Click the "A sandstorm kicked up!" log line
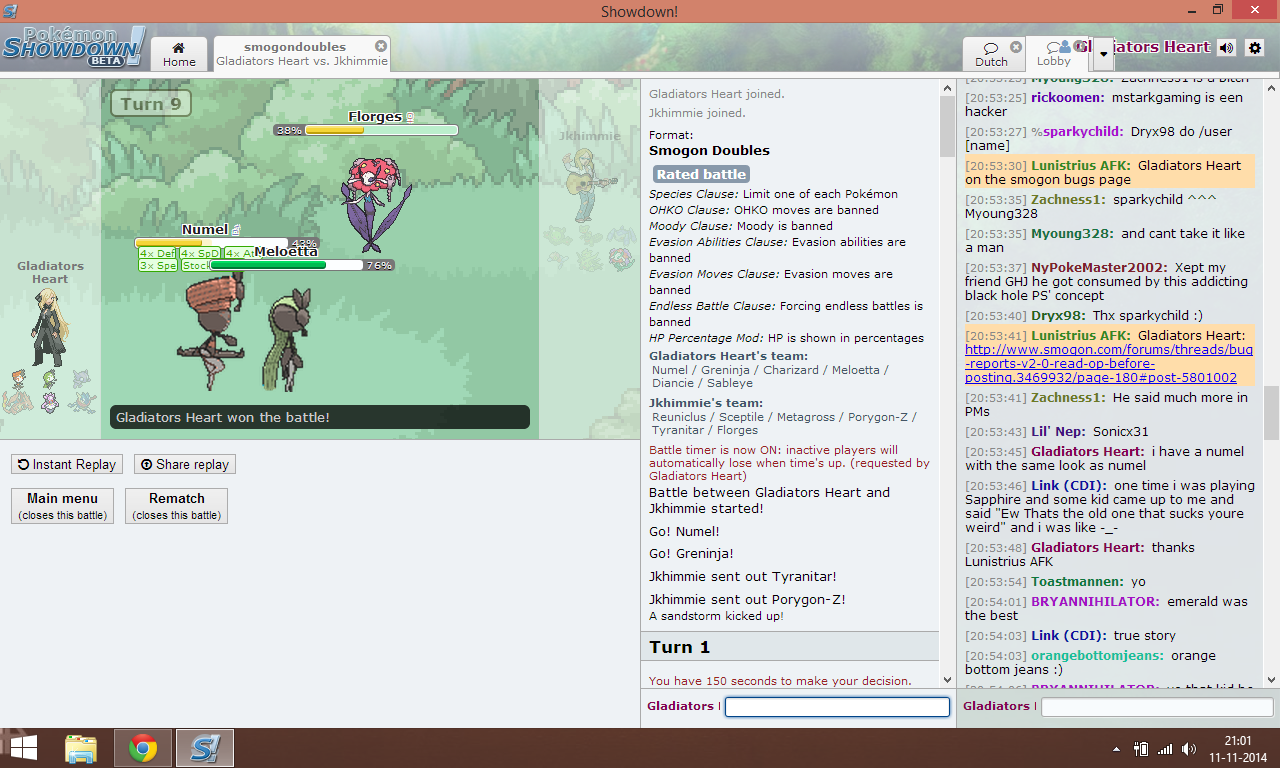Screen dimensions: 1280x768 716,616
